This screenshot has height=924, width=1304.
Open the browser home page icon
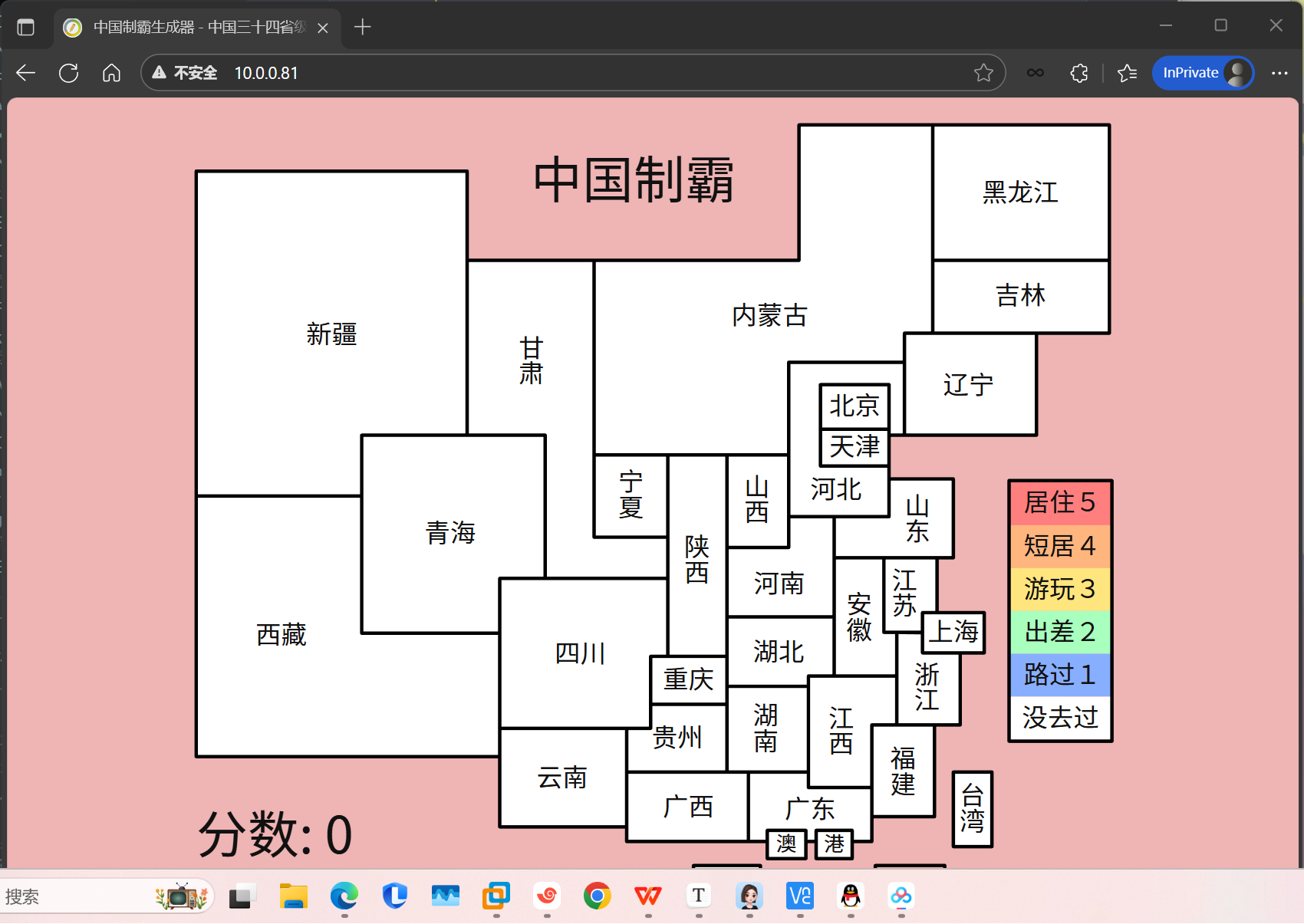coord(112,73)
